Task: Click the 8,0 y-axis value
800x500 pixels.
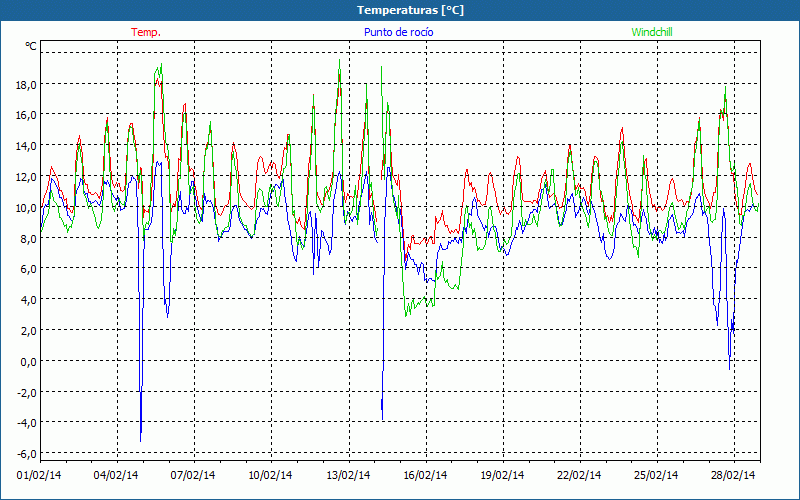Action: coord(29,239)
